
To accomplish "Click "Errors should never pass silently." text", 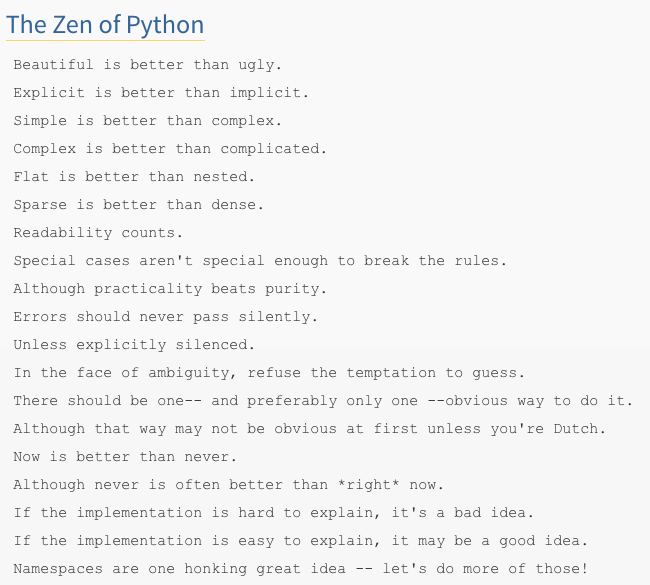I will click(x=165, y=317).
